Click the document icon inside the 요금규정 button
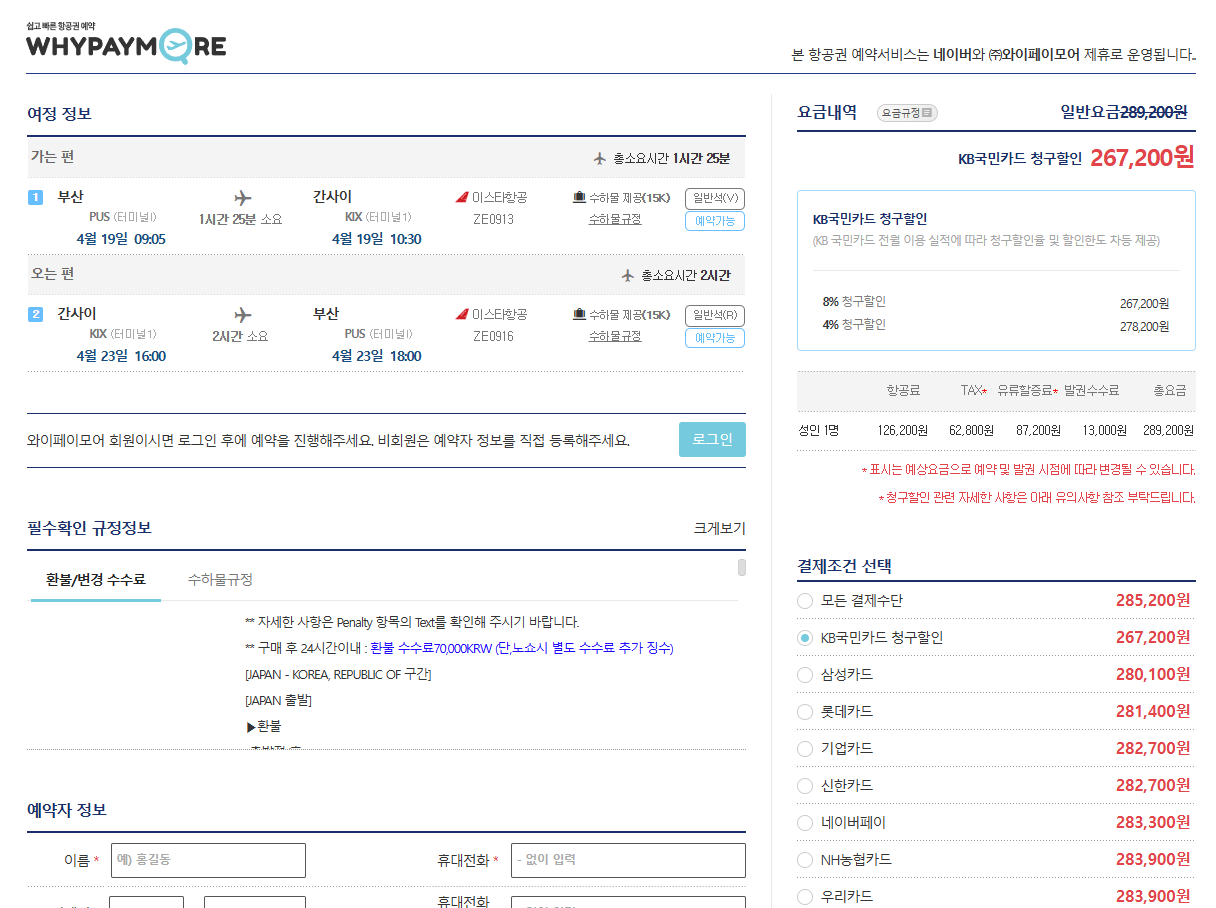1216x908 pixels. tap(928, 112)
